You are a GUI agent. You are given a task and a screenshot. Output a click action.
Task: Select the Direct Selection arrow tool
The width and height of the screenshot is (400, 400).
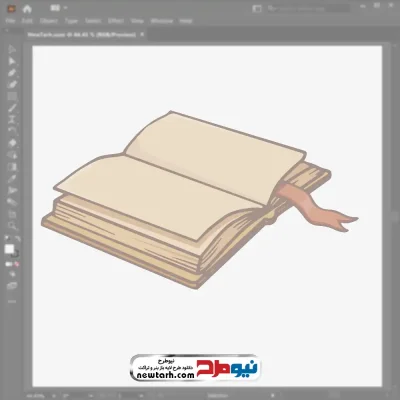pyautogui.click(x=12, y=61)
